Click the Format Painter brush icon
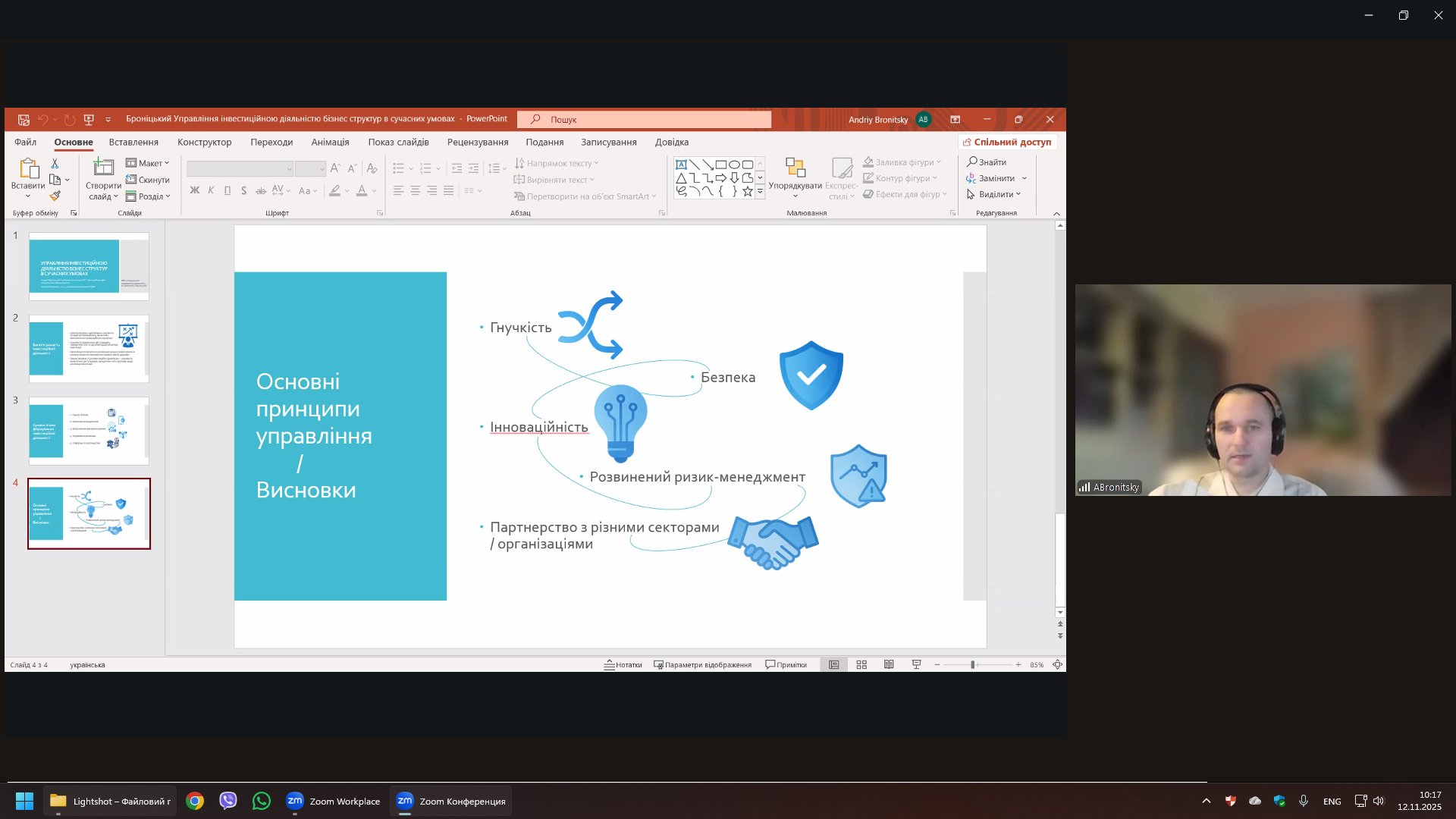Image resolution: width=1456 pixels, height=819 pixels. click(x=55, y=196)
